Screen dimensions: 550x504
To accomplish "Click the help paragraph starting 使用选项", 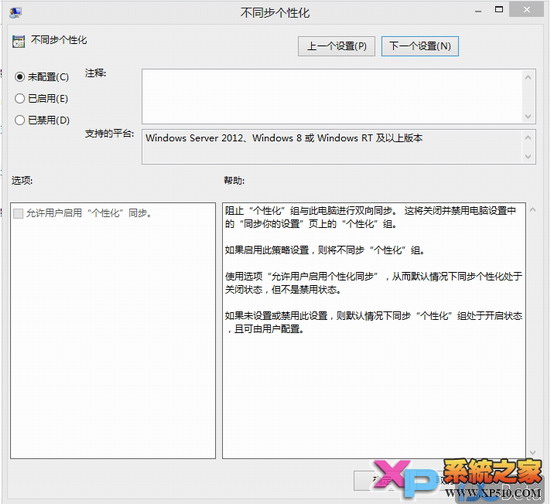I will [x=374, y=283].
